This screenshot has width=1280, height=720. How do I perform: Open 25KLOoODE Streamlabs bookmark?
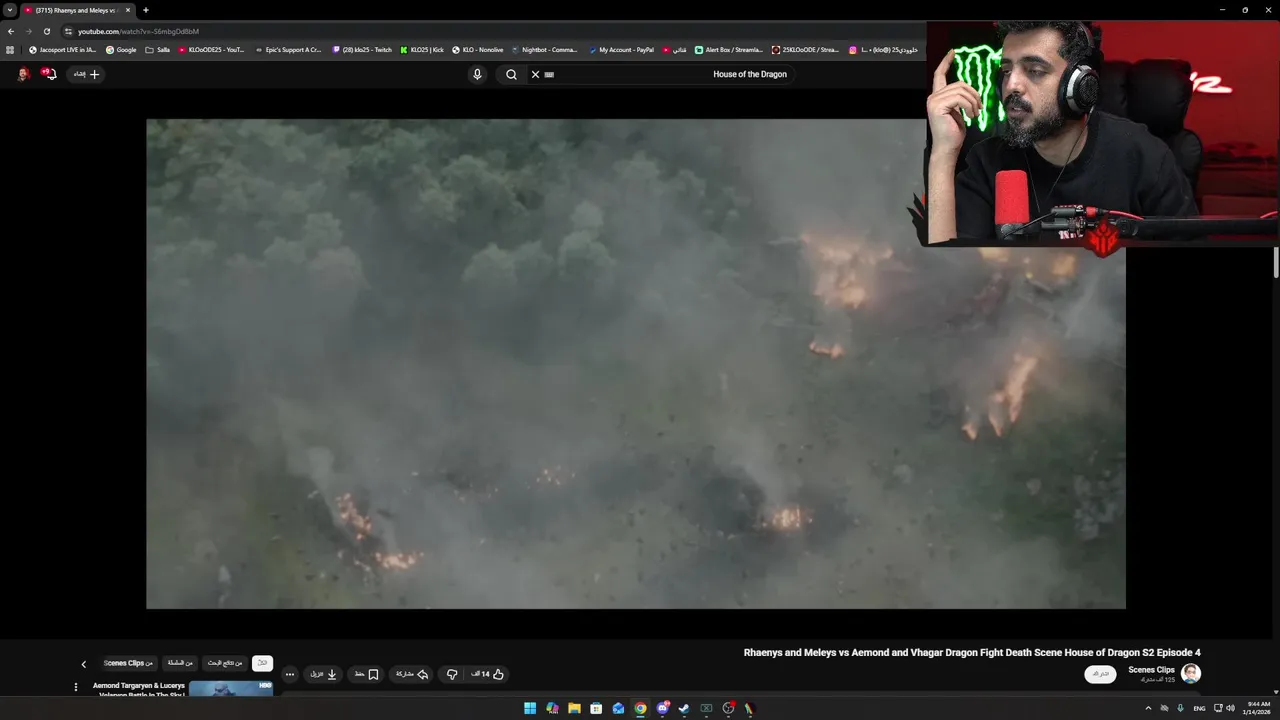805,50
